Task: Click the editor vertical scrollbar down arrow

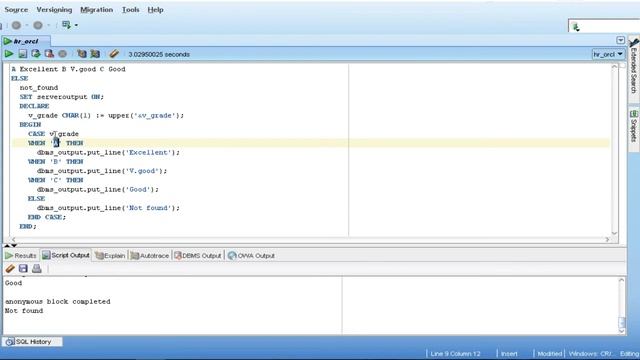Action: point(614,233)
